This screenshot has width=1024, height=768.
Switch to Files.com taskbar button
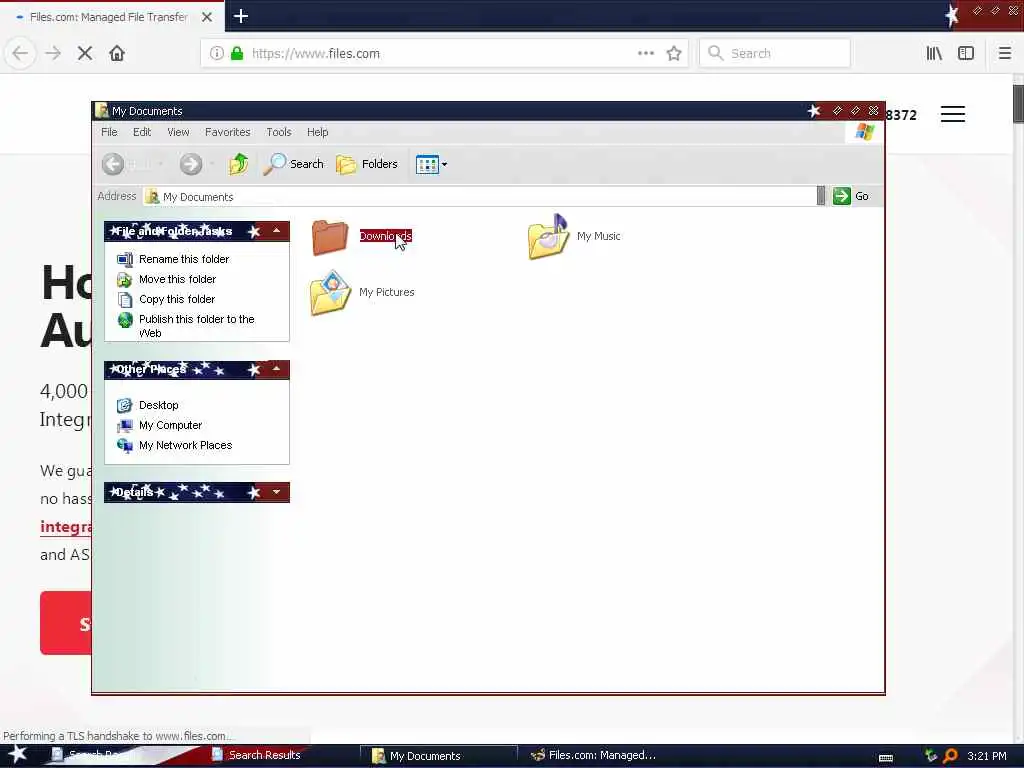[594, 756]
